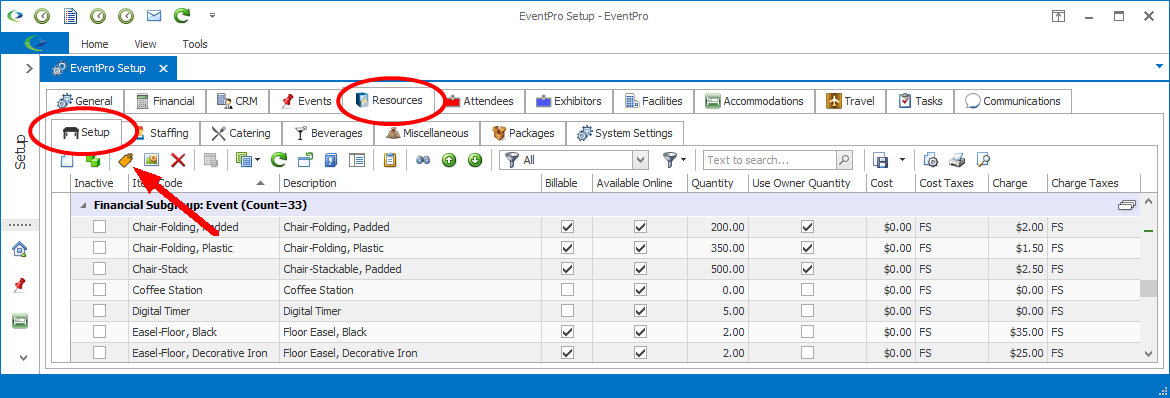Expand the left navigation pane chevron

28,69
